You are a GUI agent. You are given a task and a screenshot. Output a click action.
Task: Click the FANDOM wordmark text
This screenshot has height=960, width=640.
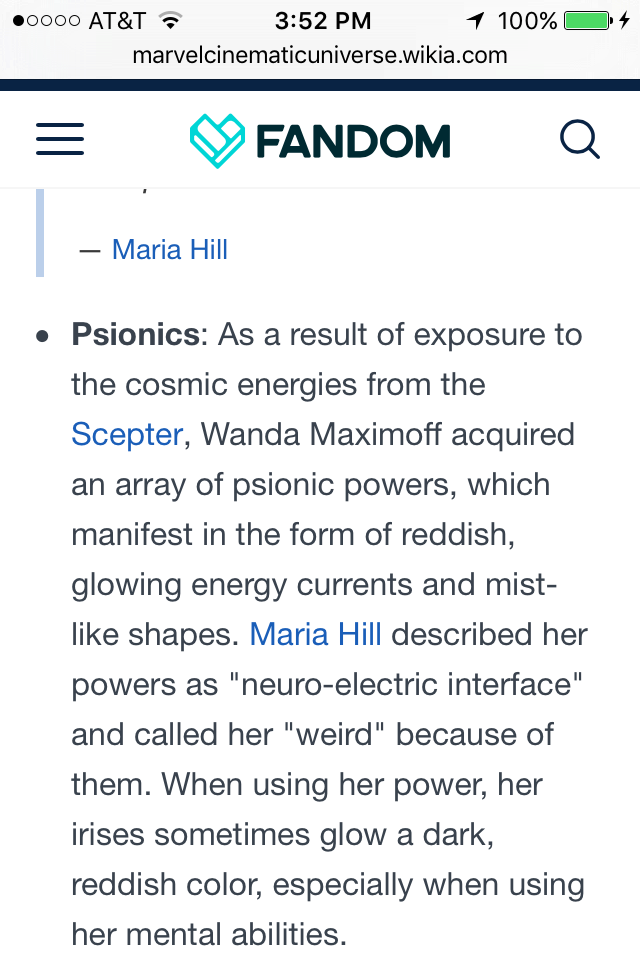353,141
